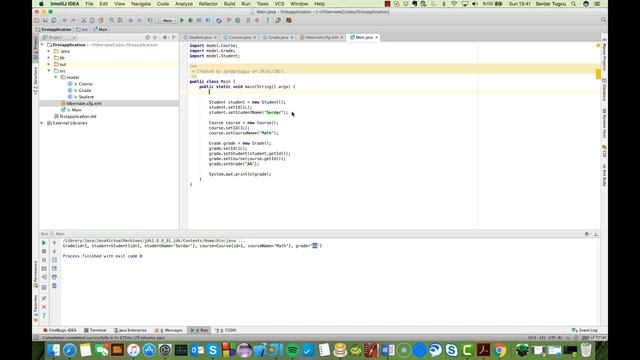Open Search Everywhere magnifier at top right

(603, 20)
